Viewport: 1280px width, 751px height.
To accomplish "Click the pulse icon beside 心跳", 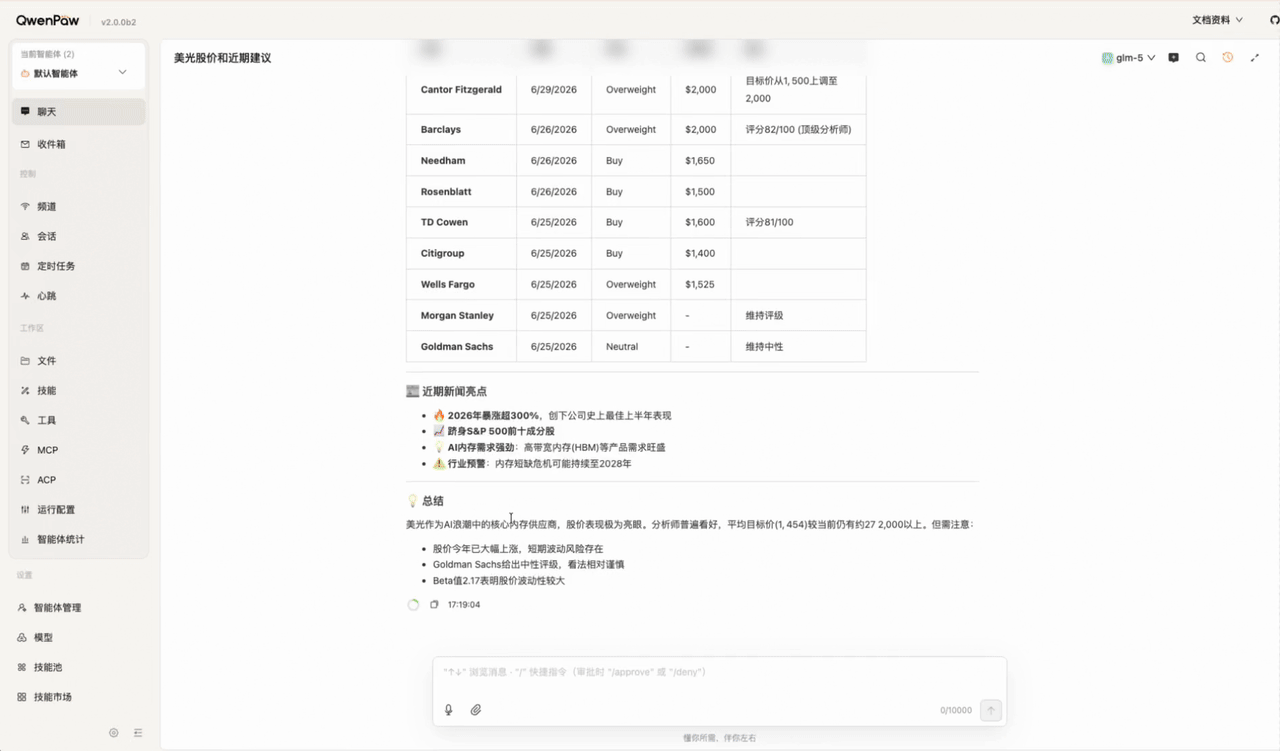I will pos(25,296).
